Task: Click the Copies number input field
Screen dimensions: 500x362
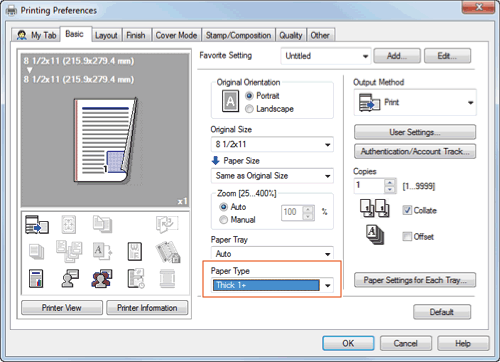Action: point(369,186)
